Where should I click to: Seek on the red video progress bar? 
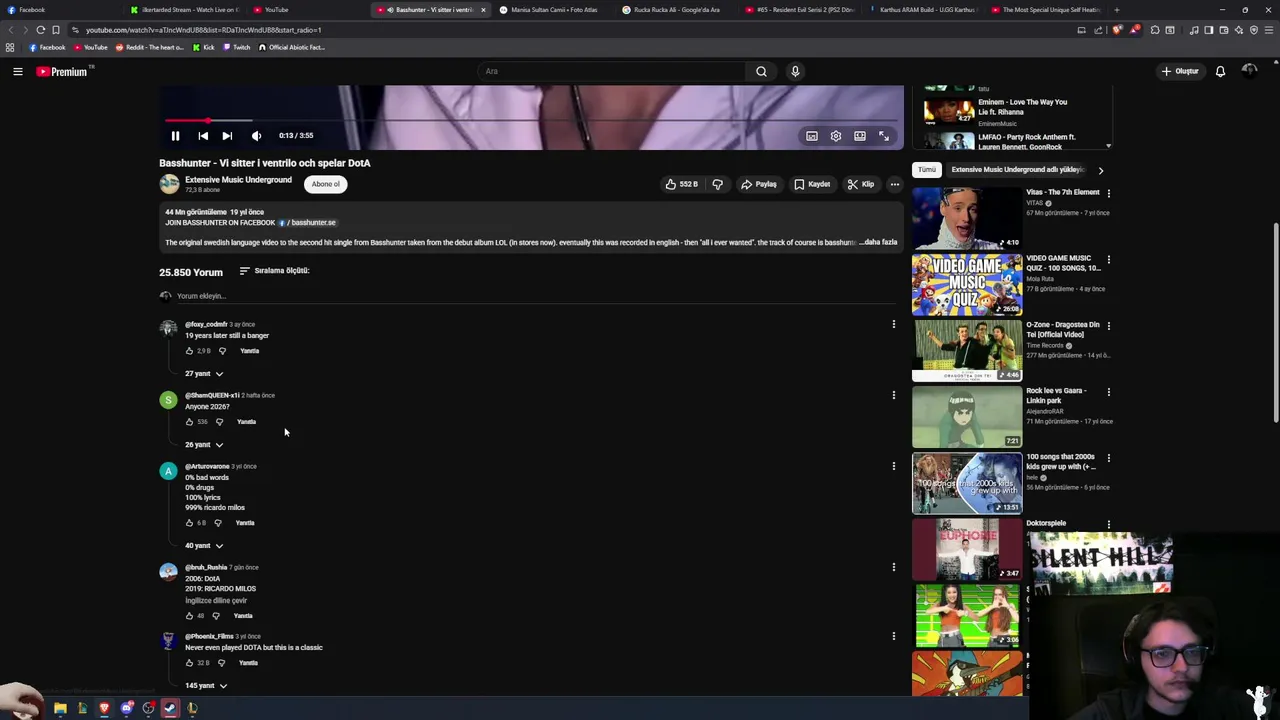click(533, 120)
